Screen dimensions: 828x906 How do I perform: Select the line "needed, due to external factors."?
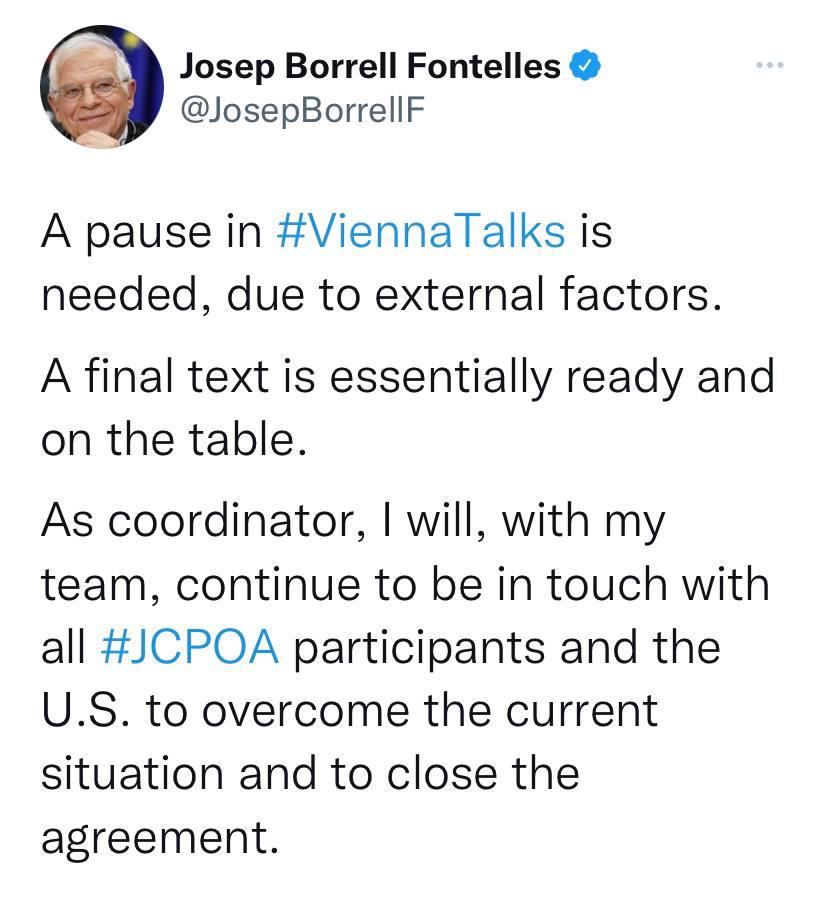(x=381, y=295)
